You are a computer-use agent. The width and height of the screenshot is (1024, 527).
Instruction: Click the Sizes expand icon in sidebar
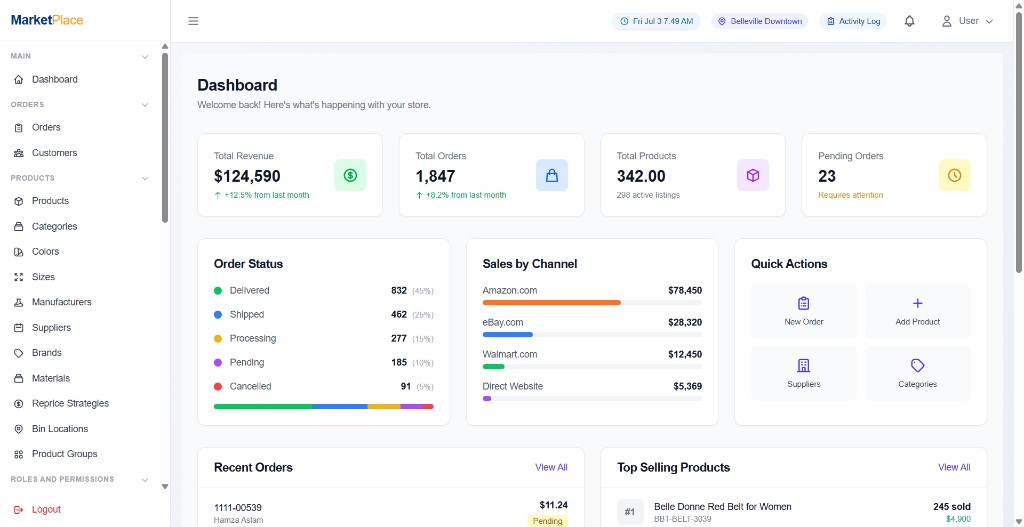(x=18, y=277)
